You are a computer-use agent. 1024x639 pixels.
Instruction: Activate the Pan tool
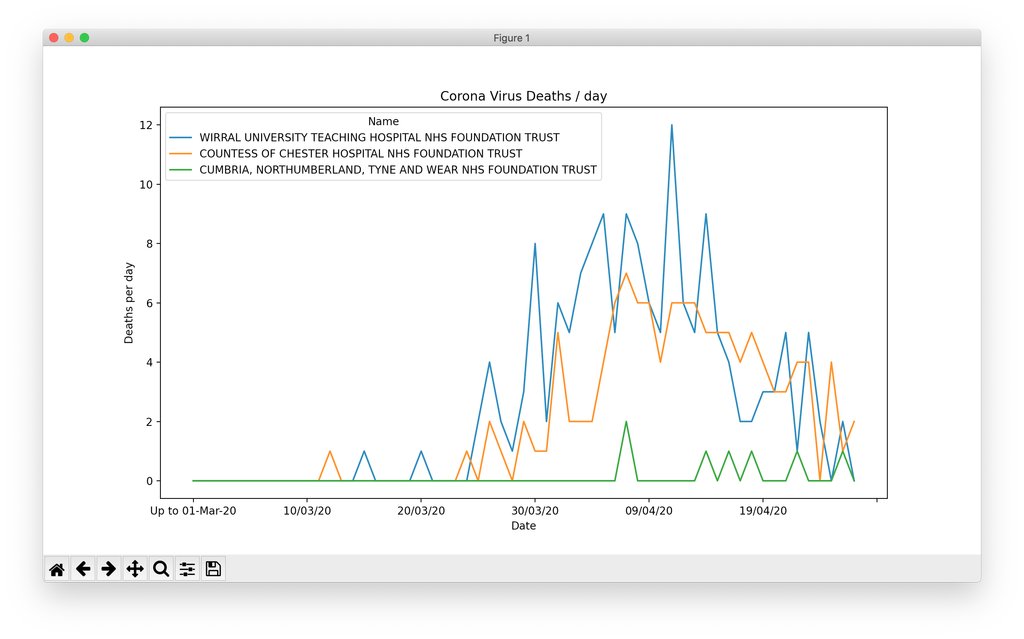coord(134,568)
